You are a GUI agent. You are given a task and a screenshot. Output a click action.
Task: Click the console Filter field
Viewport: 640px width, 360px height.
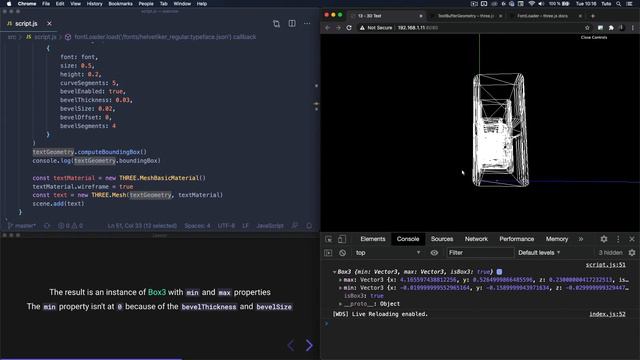click(480, 253)
